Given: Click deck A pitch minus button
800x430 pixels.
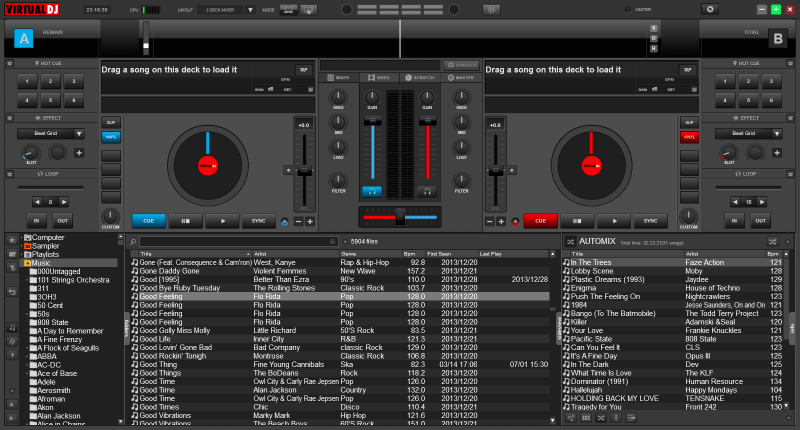Looking at the screenshot, I should tap(298, 221).
